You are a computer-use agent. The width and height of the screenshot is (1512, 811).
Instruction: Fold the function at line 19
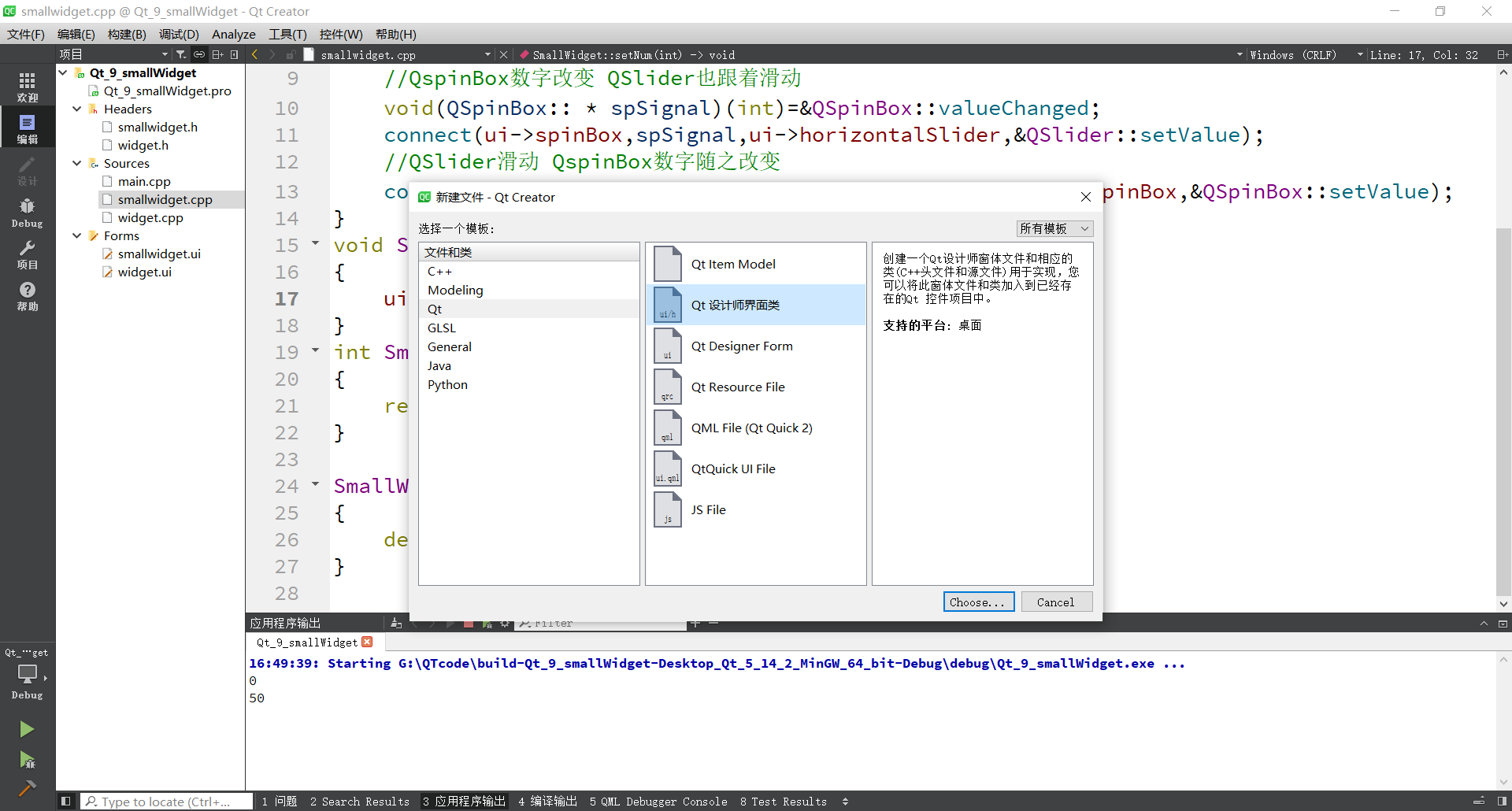point(315,350)
